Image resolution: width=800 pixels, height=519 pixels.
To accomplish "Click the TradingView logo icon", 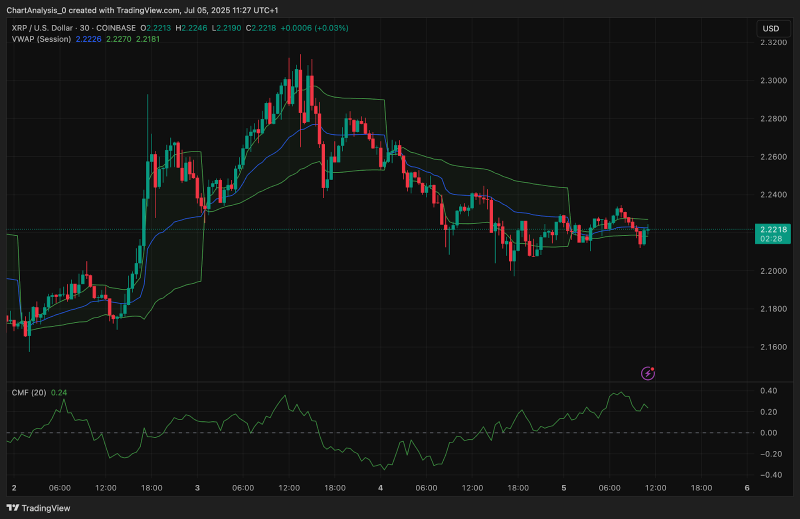I will pyautogui.click(x=13, y=508).
